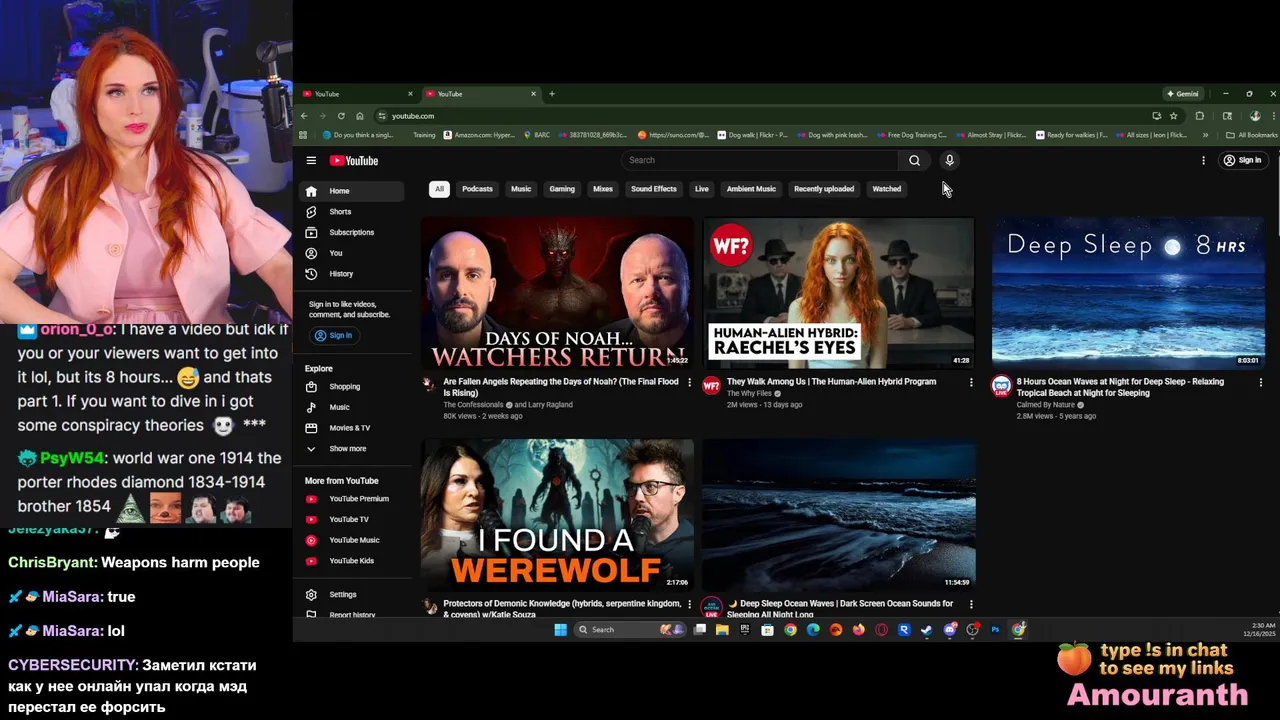Screen dimensions: 1280x720
Task: Click They Walk Among Us video title
Action: pyautogui.click(x=831, y=382)
